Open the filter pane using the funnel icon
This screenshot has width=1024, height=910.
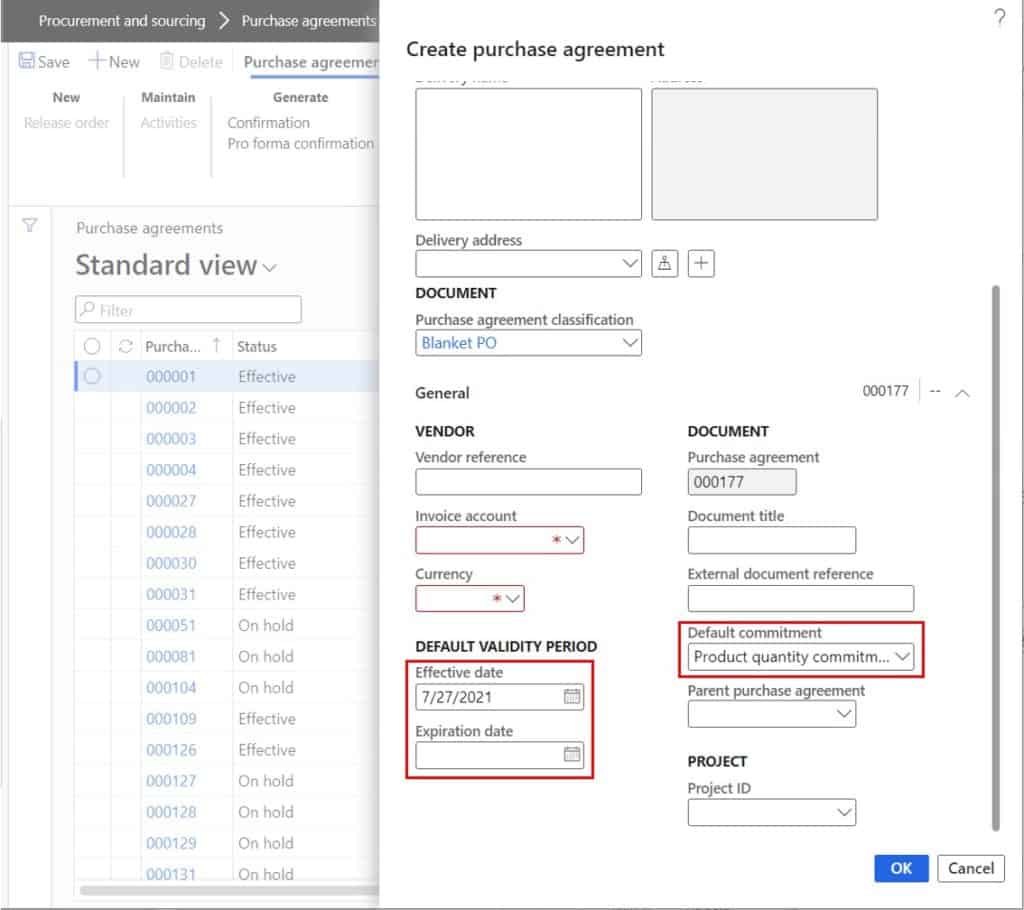pos(29,227)
